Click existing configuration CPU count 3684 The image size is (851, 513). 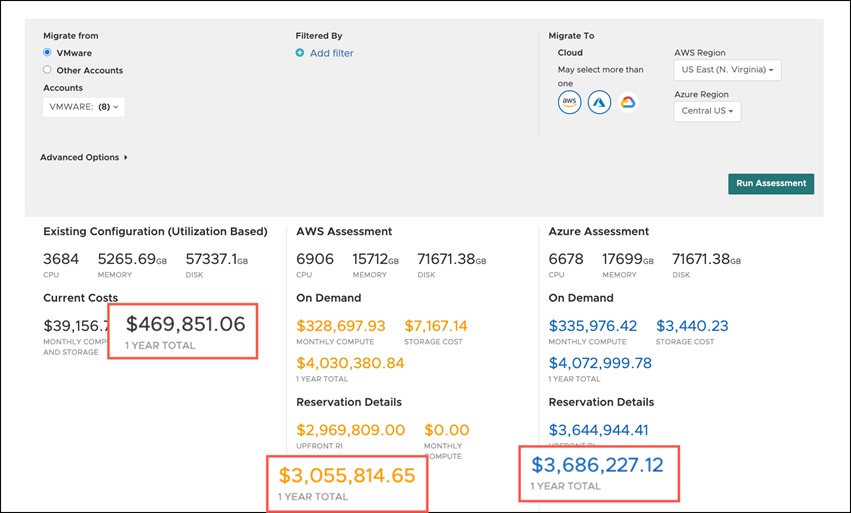(61, 259)
